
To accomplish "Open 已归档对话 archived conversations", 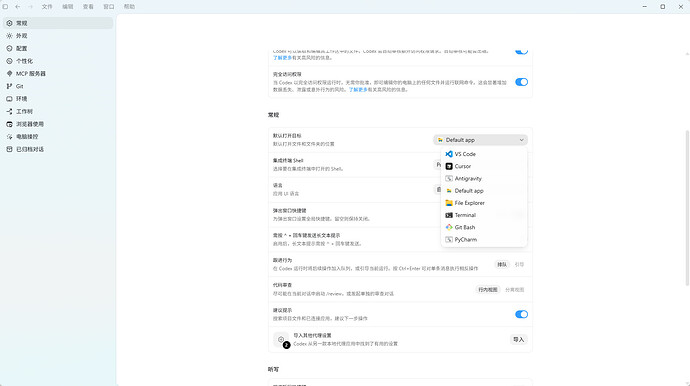I will pos(58,149).
